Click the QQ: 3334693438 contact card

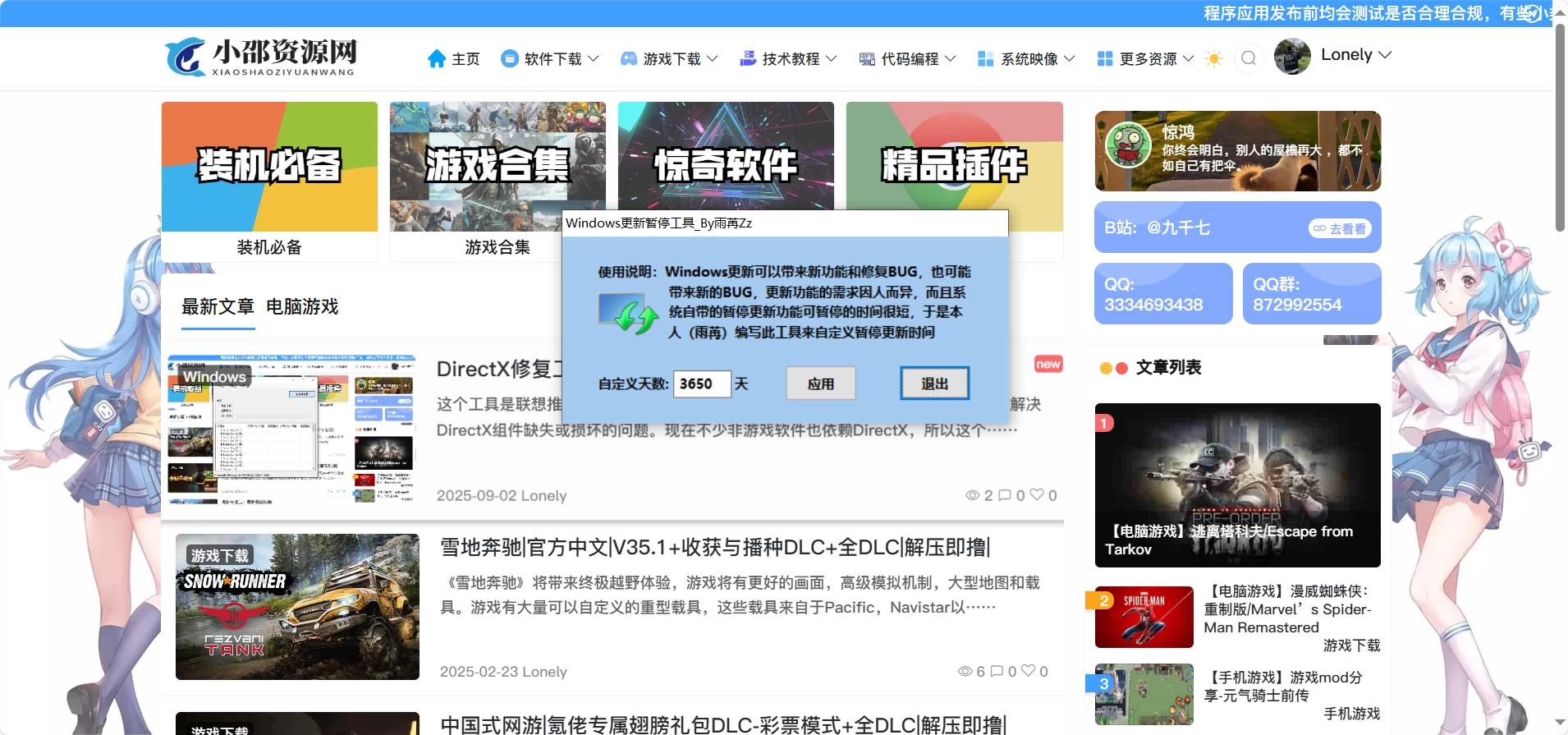[1163, 294]
